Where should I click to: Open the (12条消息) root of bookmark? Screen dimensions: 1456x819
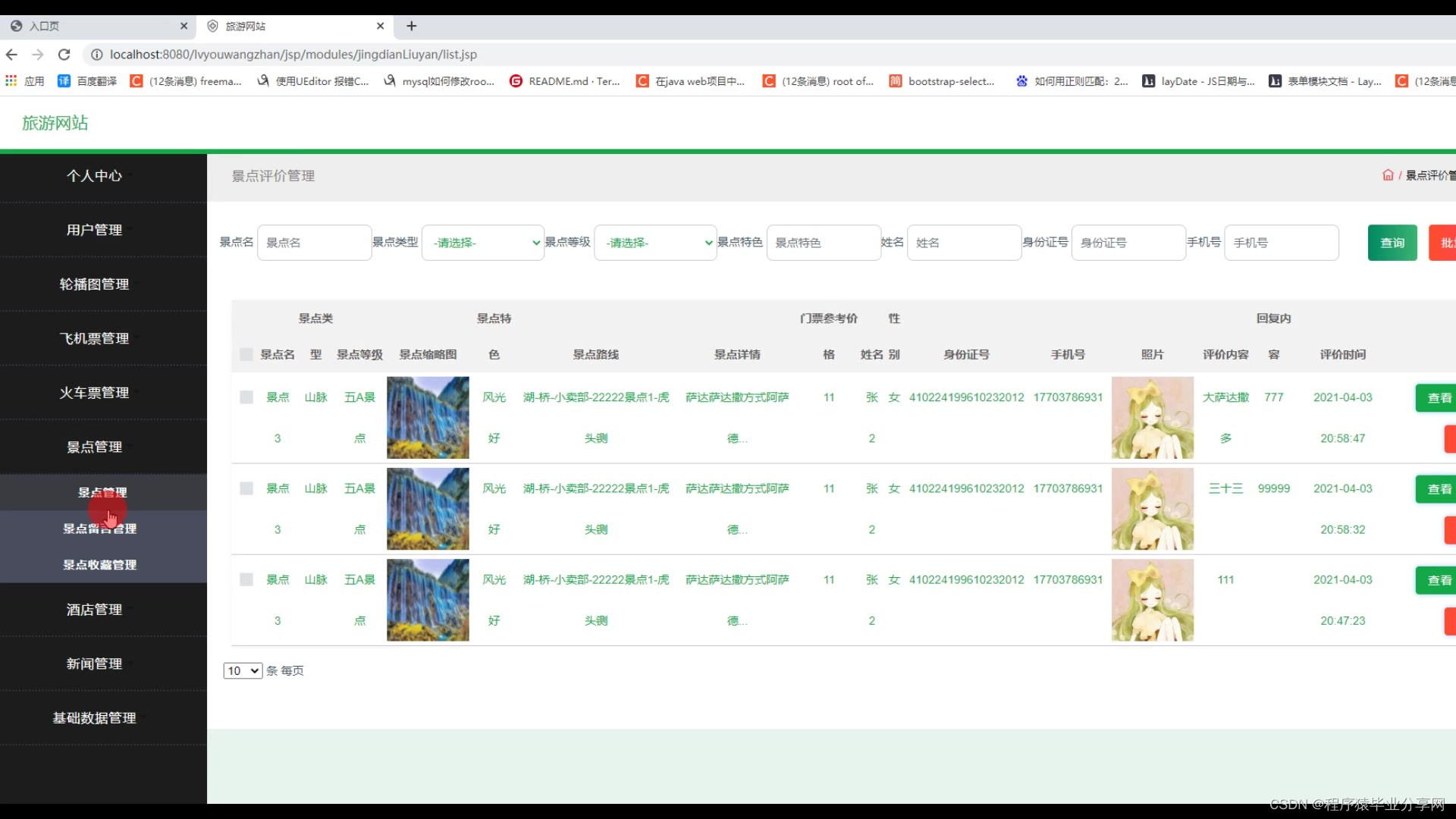click(818, 81)
